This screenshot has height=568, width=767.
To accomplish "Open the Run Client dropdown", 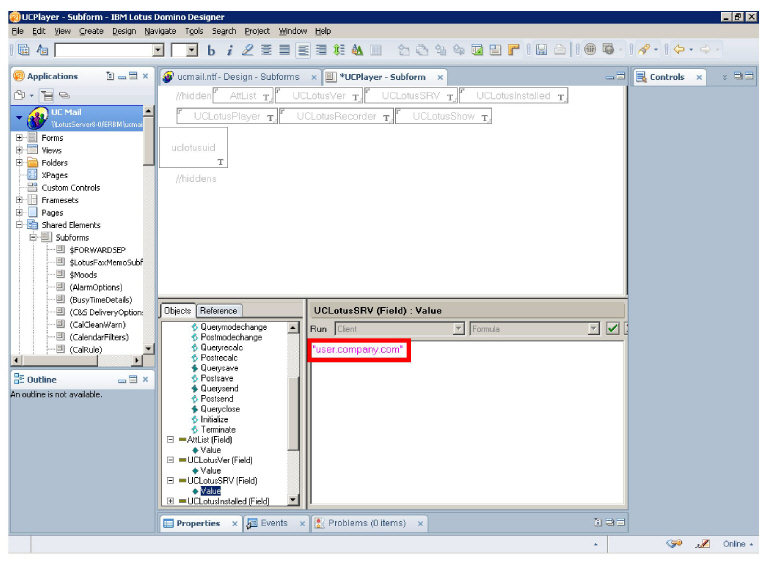I will click(458, 329).
